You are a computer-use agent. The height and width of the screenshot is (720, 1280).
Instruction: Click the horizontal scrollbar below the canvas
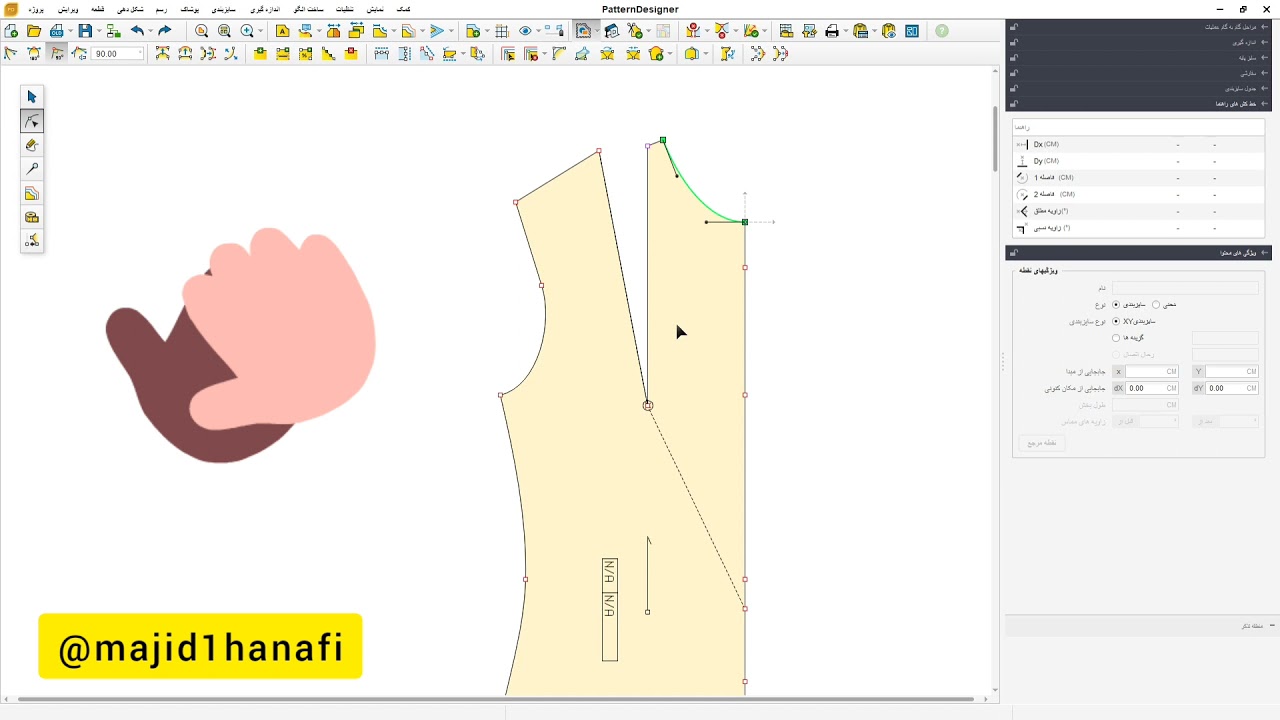(x=495, y=699)
